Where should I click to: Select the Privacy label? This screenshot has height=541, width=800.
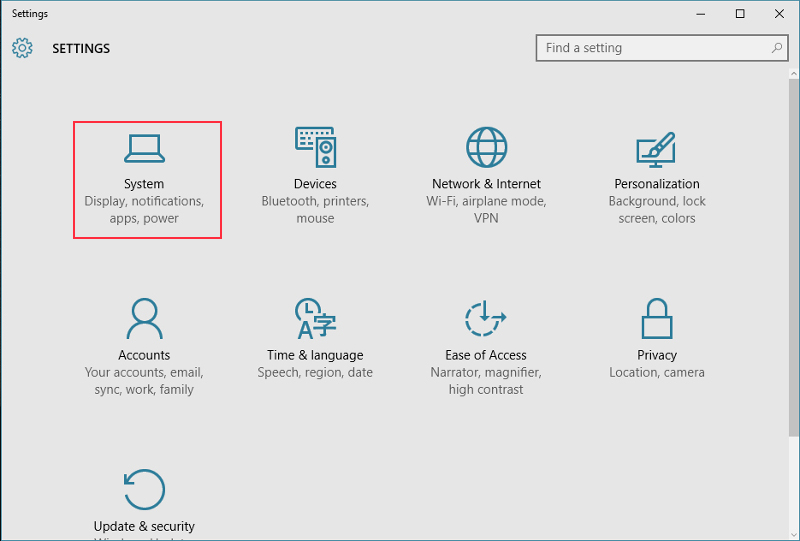coord(657,355)
